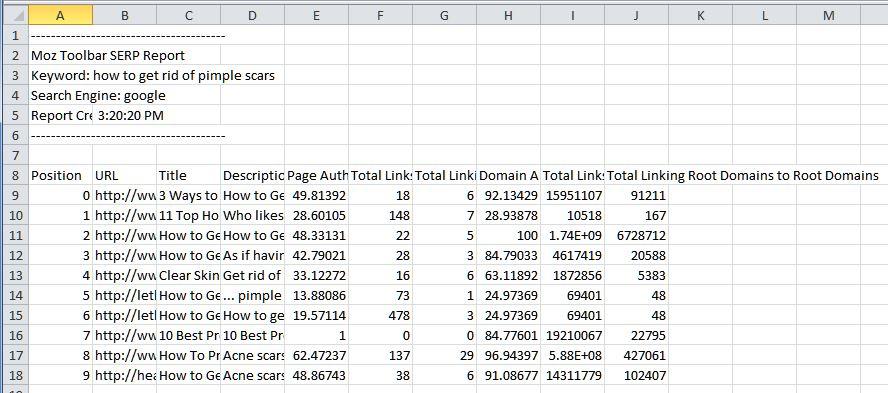Click 'Search Engine: google' cell
888x393 pixels.
coord(98,96)
